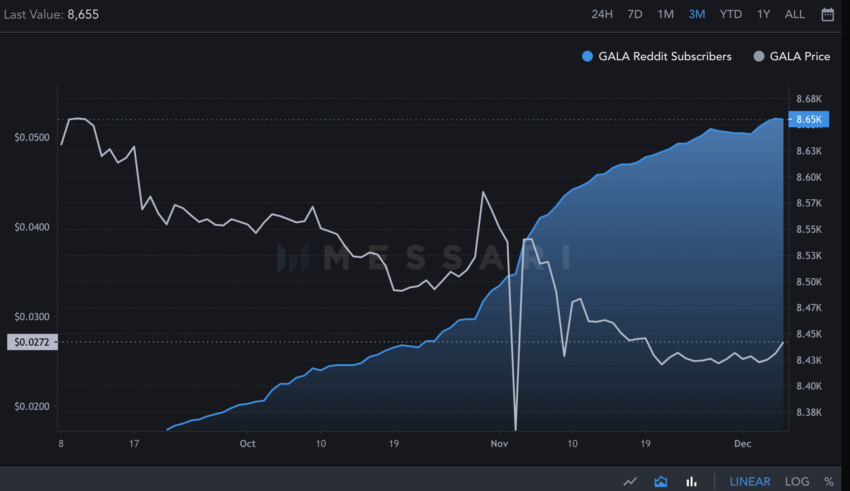The height and width of the screenshot is (491, 850).
Task: Toggle GALA Price series visibility
Action: pos(791,56)
